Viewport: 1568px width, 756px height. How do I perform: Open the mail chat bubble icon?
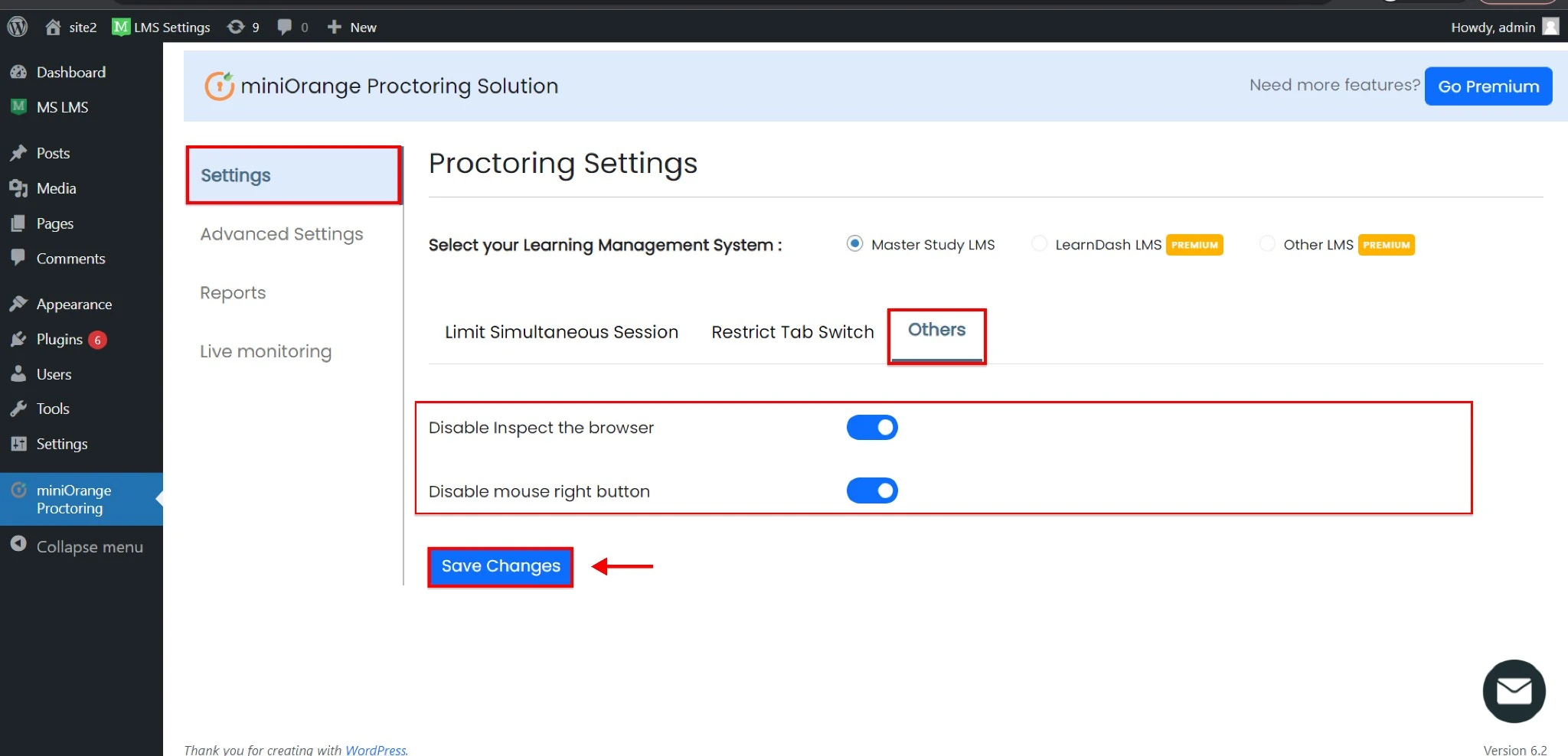[x=1514, y=691]
